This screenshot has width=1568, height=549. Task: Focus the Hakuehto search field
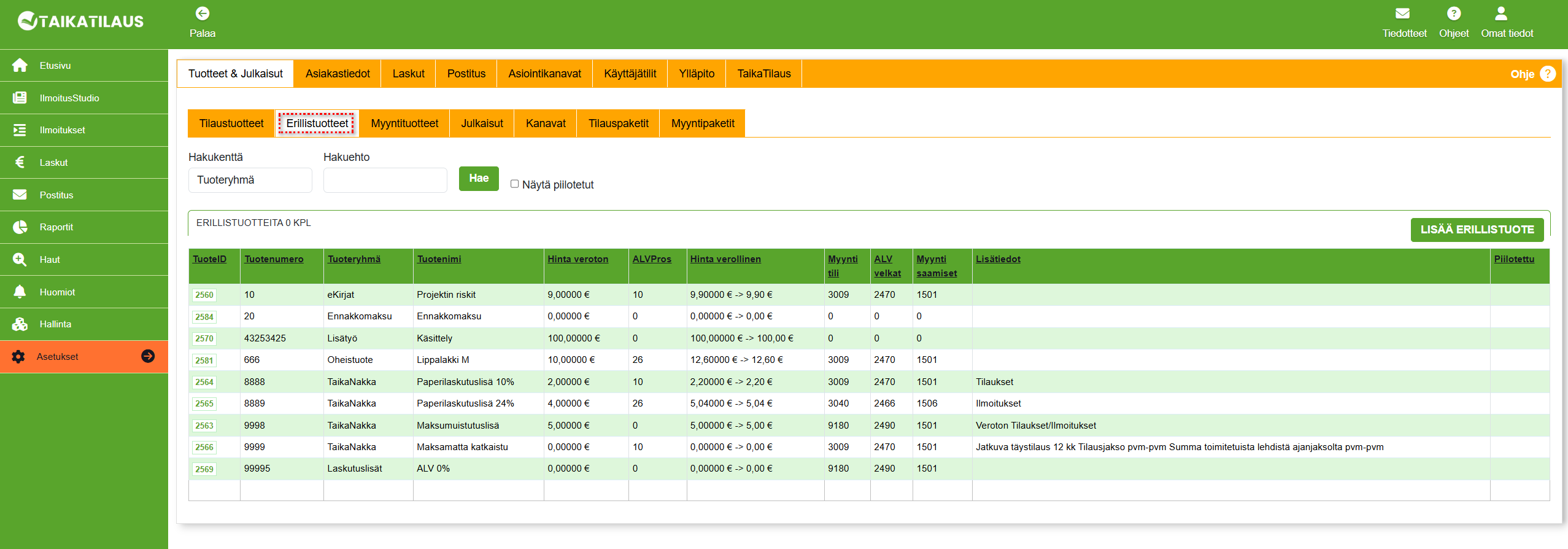(385, 181)
